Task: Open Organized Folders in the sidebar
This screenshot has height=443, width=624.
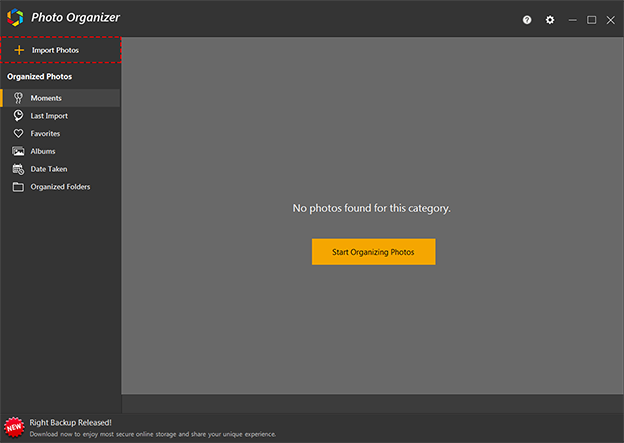Action: click(x=60, y=187)
